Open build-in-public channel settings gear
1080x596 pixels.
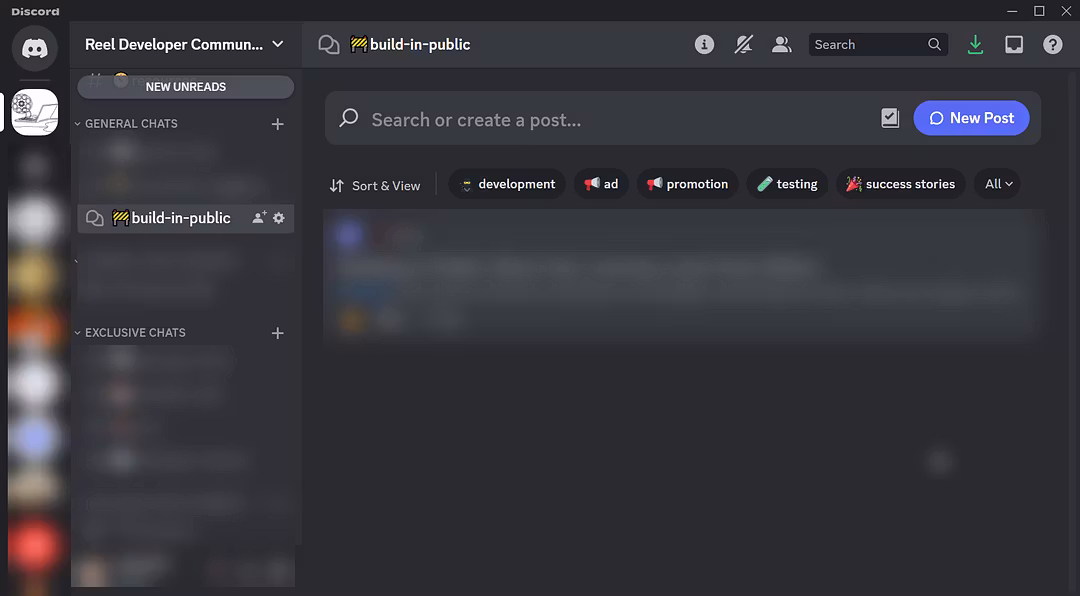coord(279,218)
